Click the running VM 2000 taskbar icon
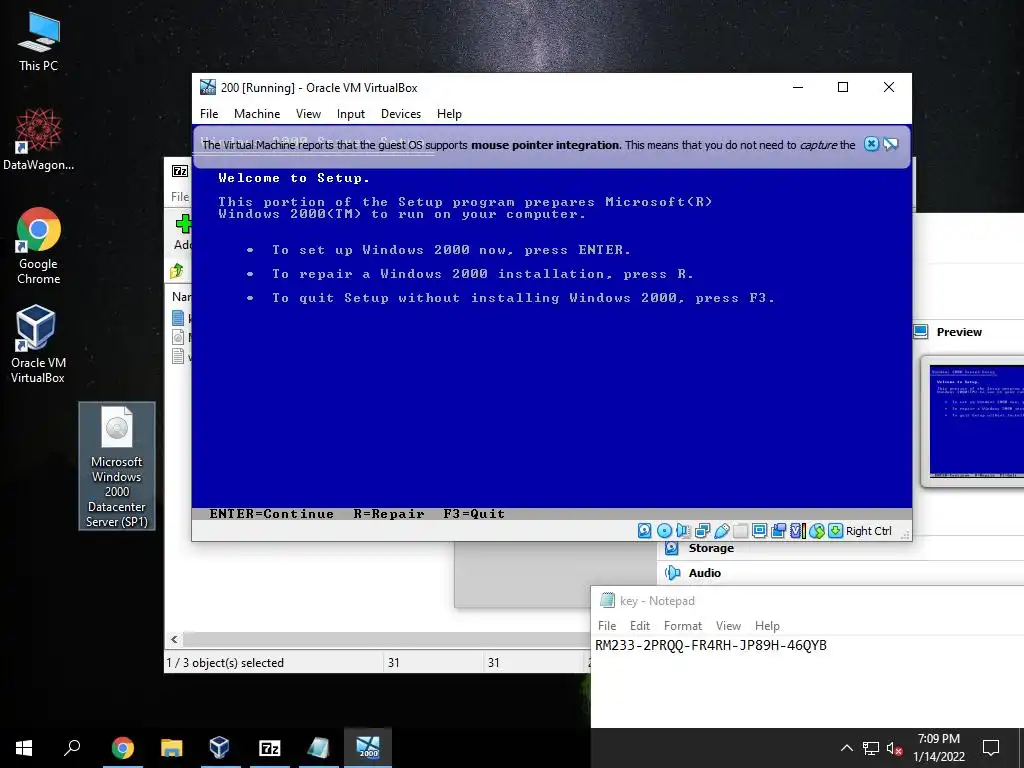The height and width of the screenshot is (768, 1024). point(368,748)
